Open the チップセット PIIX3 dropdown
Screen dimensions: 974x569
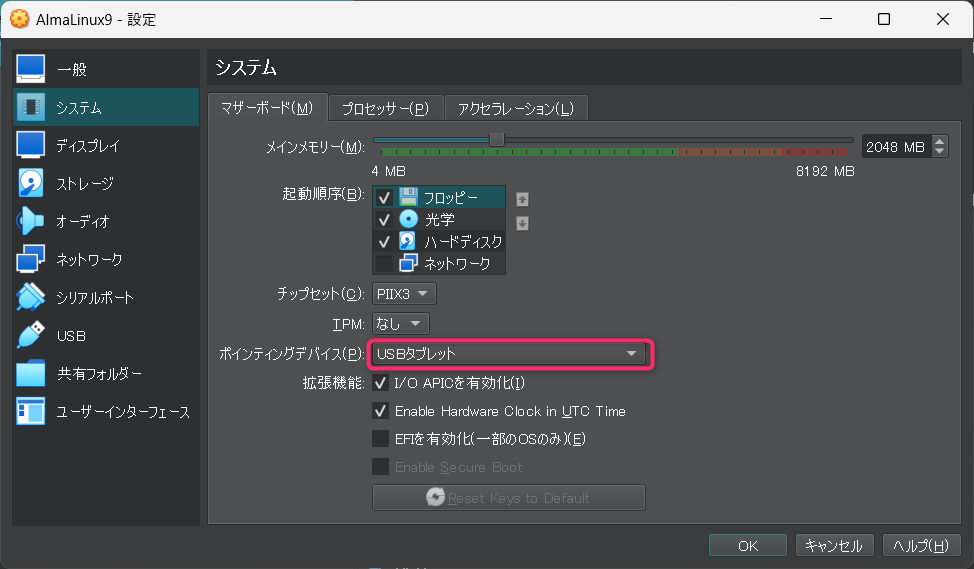point(404,294)
